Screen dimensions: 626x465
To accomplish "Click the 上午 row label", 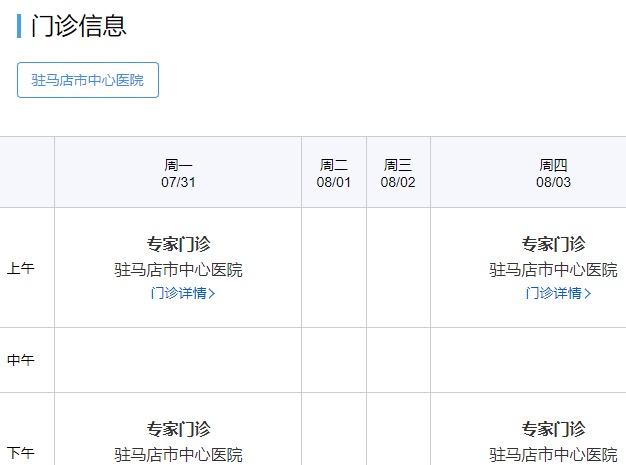I will (x=21, y=268).
